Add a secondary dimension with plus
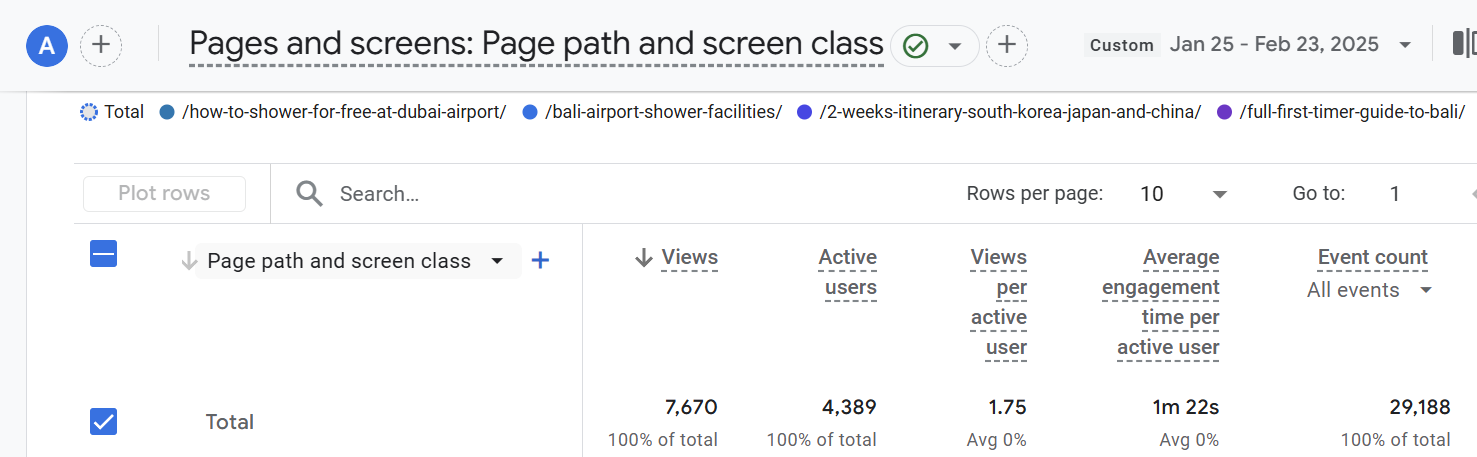Screen dimensions: 1477x457 tap(540, 261)
